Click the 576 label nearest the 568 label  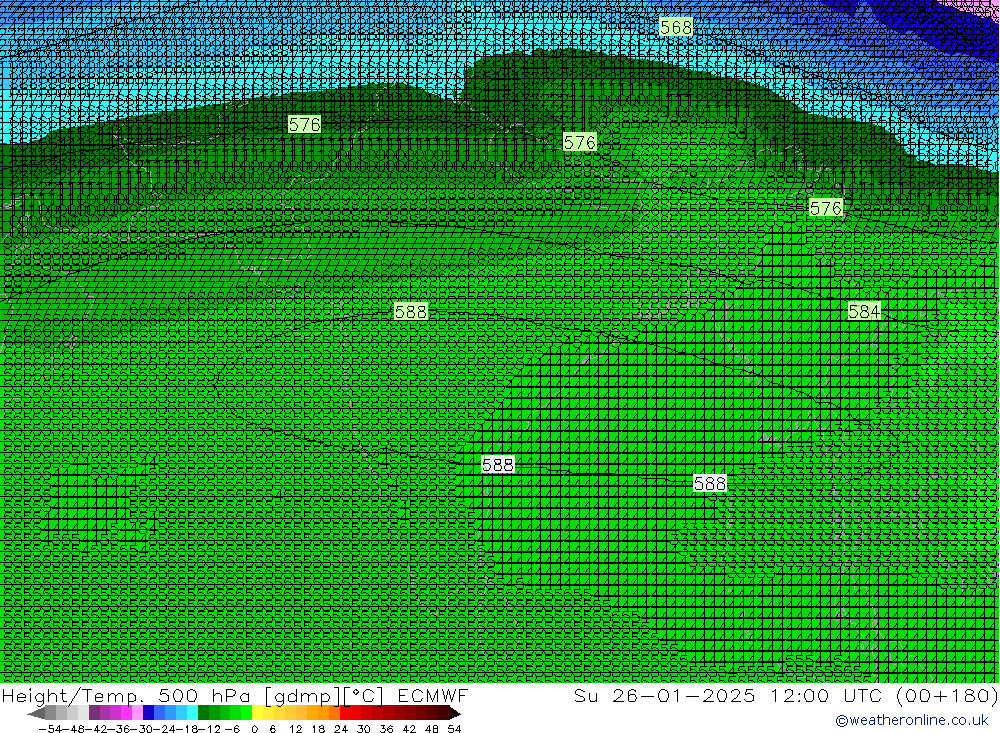pyautogui.click(x=580, y=142)
